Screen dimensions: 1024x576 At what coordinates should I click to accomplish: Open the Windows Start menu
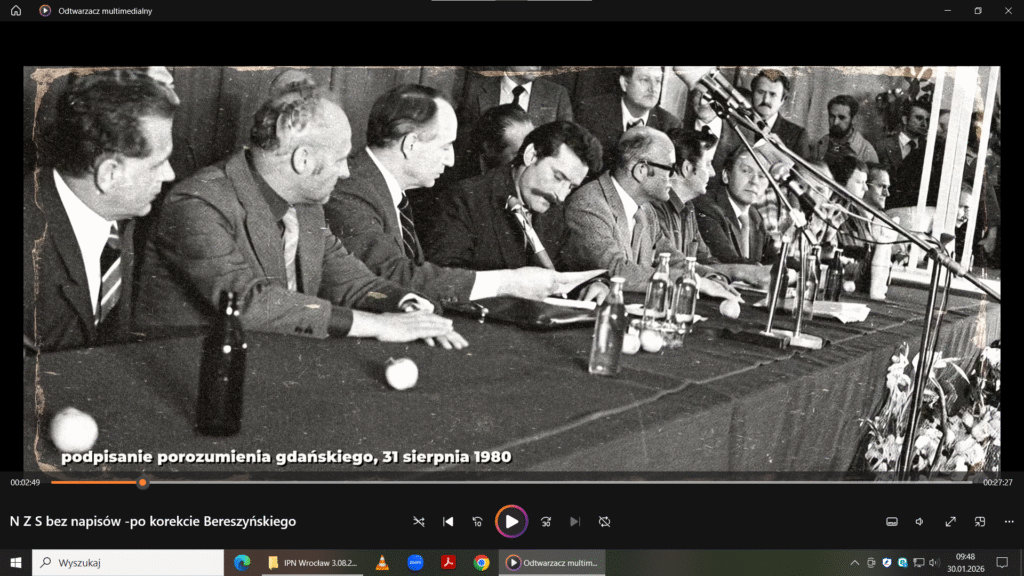coord(15,563)
